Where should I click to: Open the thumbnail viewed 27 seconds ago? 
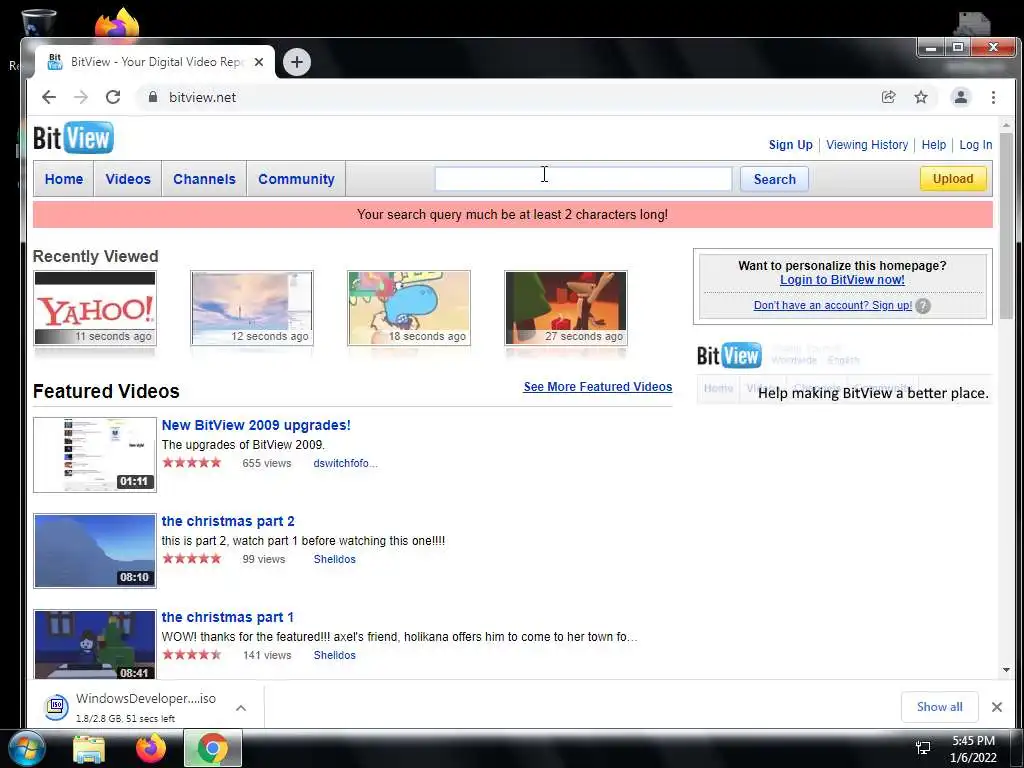[566, 308]
